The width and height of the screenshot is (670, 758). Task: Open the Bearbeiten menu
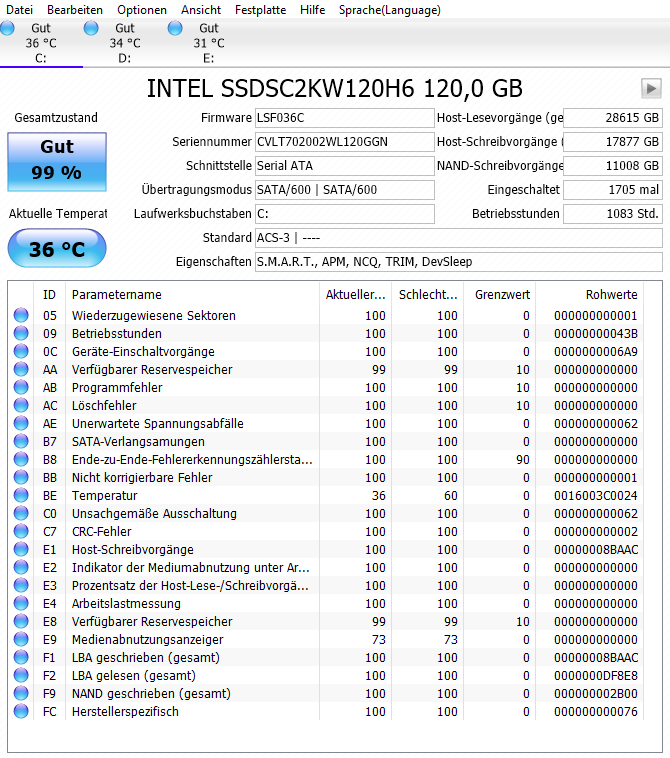[x=75, y=10]
